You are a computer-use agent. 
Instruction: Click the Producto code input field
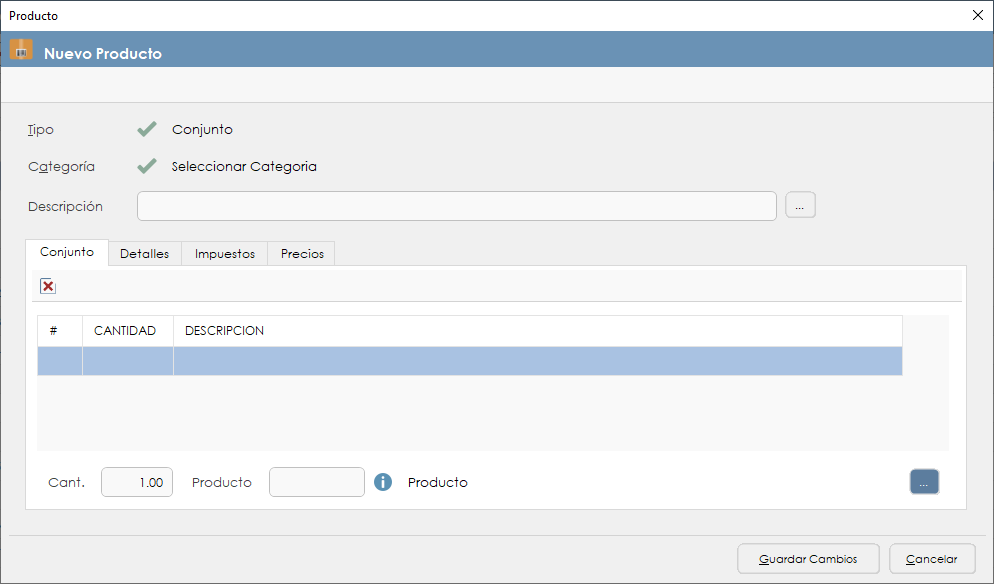tap(317, 482)
